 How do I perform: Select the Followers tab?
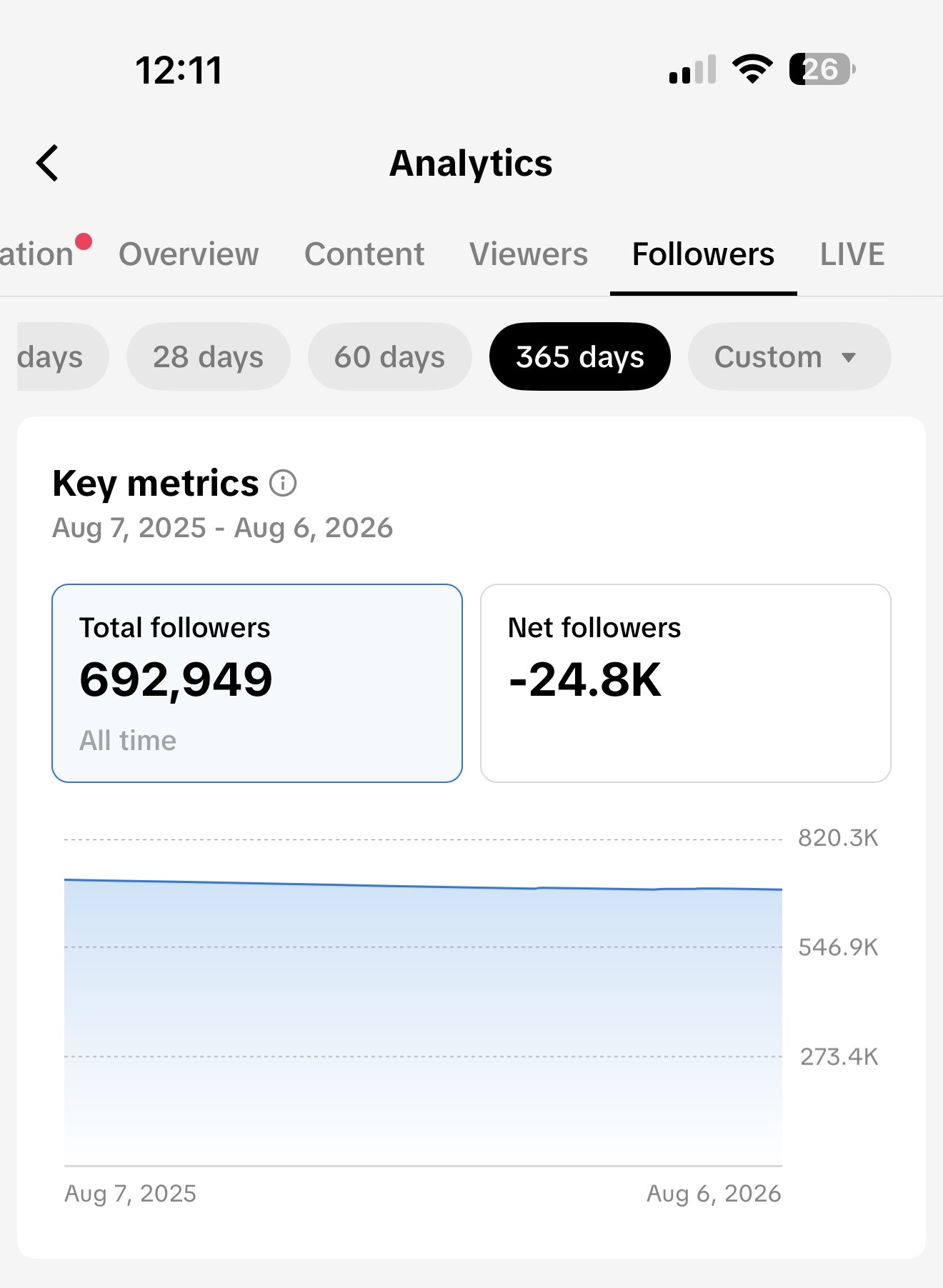(703, 254)
